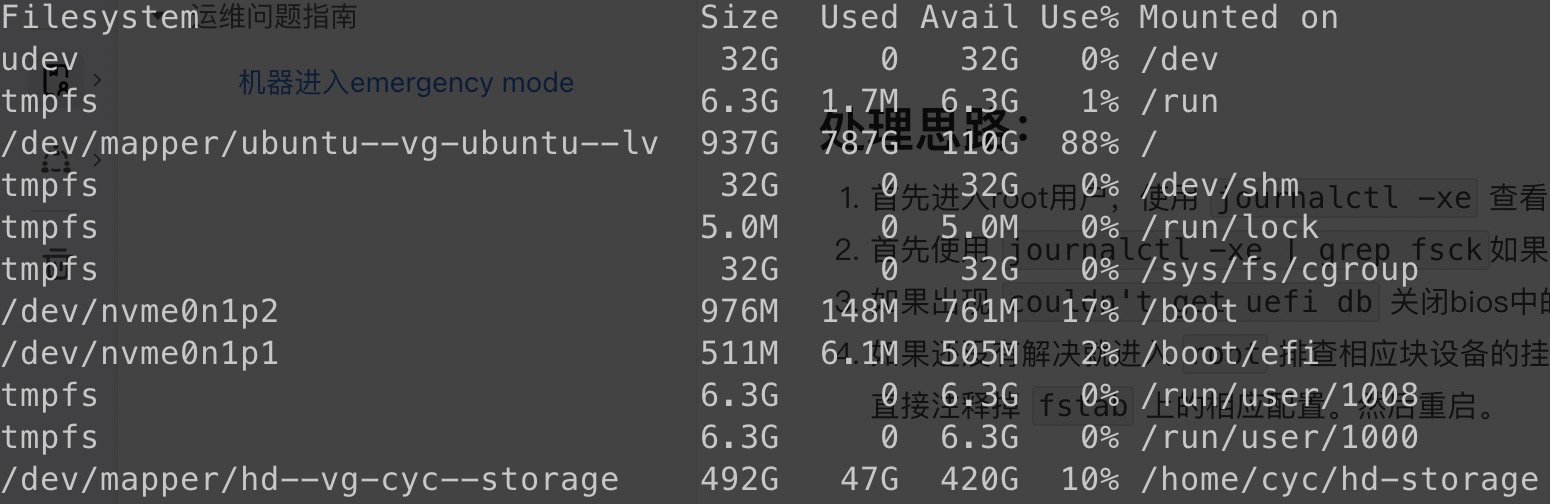Click the /home/cyc/hd-storage mount path
The height and width of the screenshot is (504, 1550).
pos(1338,479)
